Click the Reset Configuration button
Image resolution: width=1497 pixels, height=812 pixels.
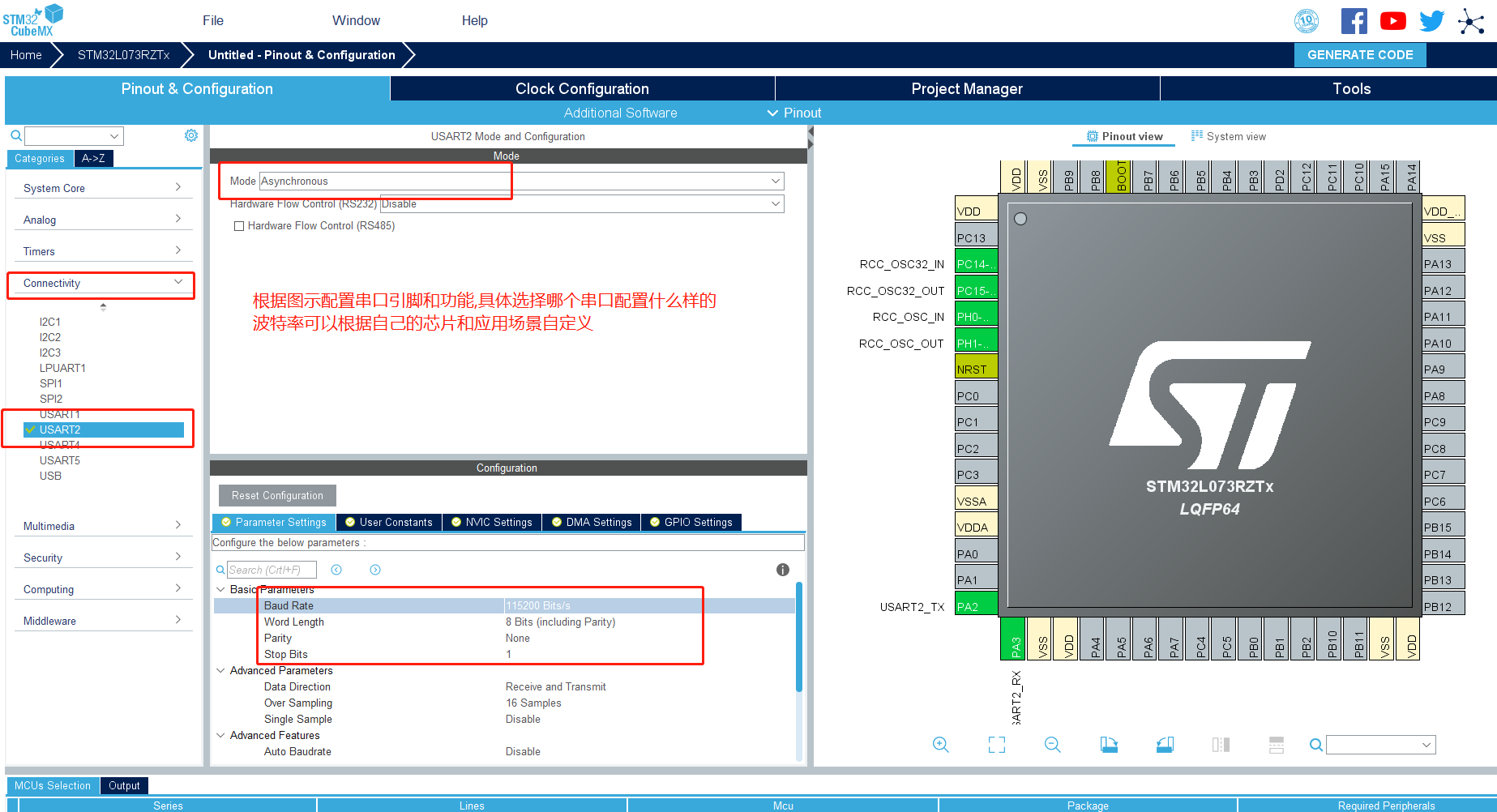(277, 495)
